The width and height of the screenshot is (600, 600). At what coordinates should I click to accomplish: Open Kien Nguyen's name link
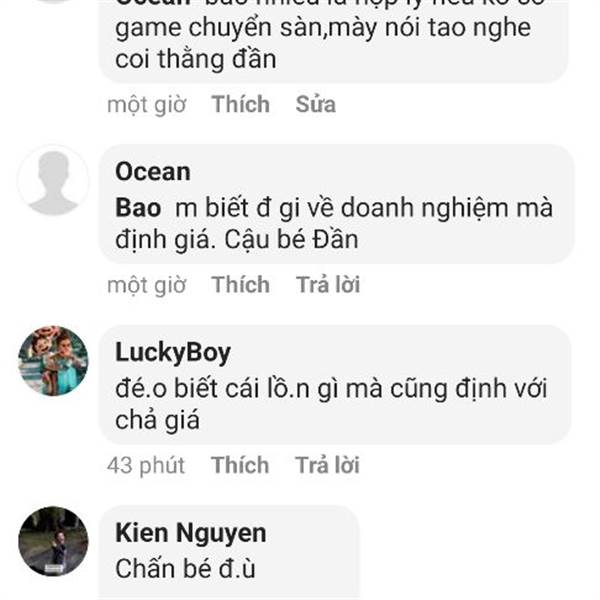(191, 533)
